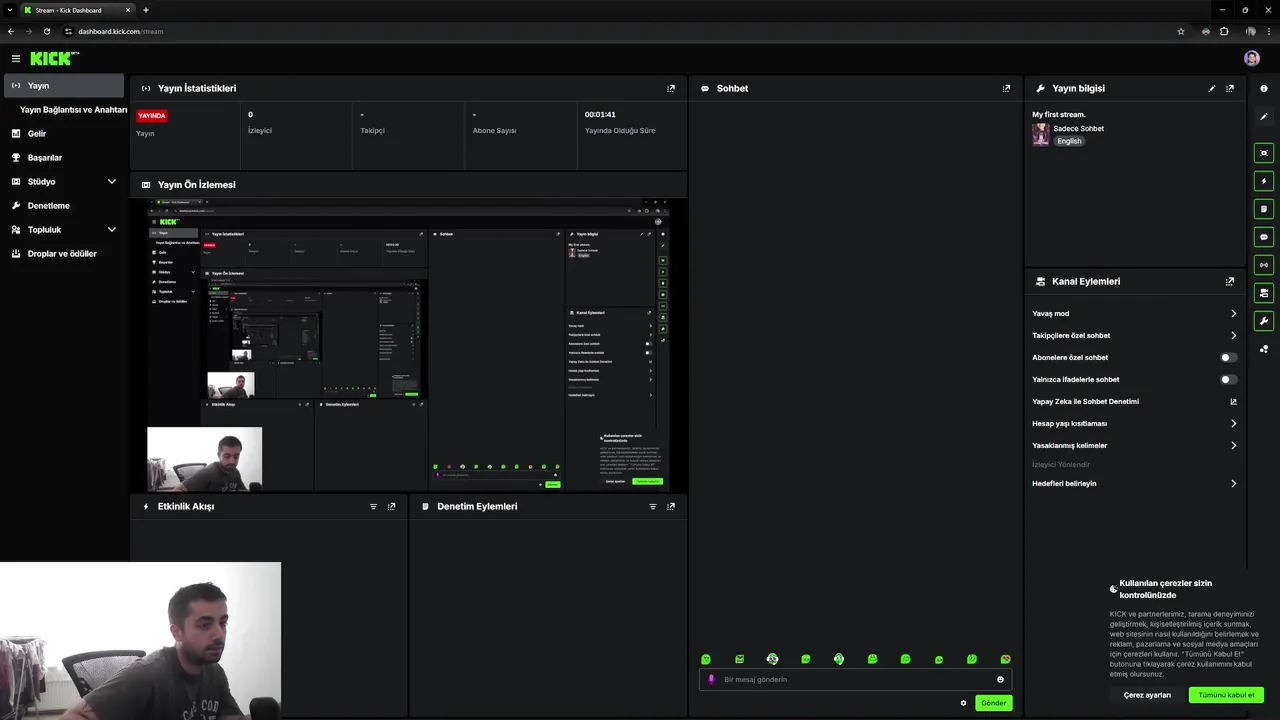Pop out the Kanal Eylemleri panel
Screen dimensions: 1280x720
click(1230, 281)
